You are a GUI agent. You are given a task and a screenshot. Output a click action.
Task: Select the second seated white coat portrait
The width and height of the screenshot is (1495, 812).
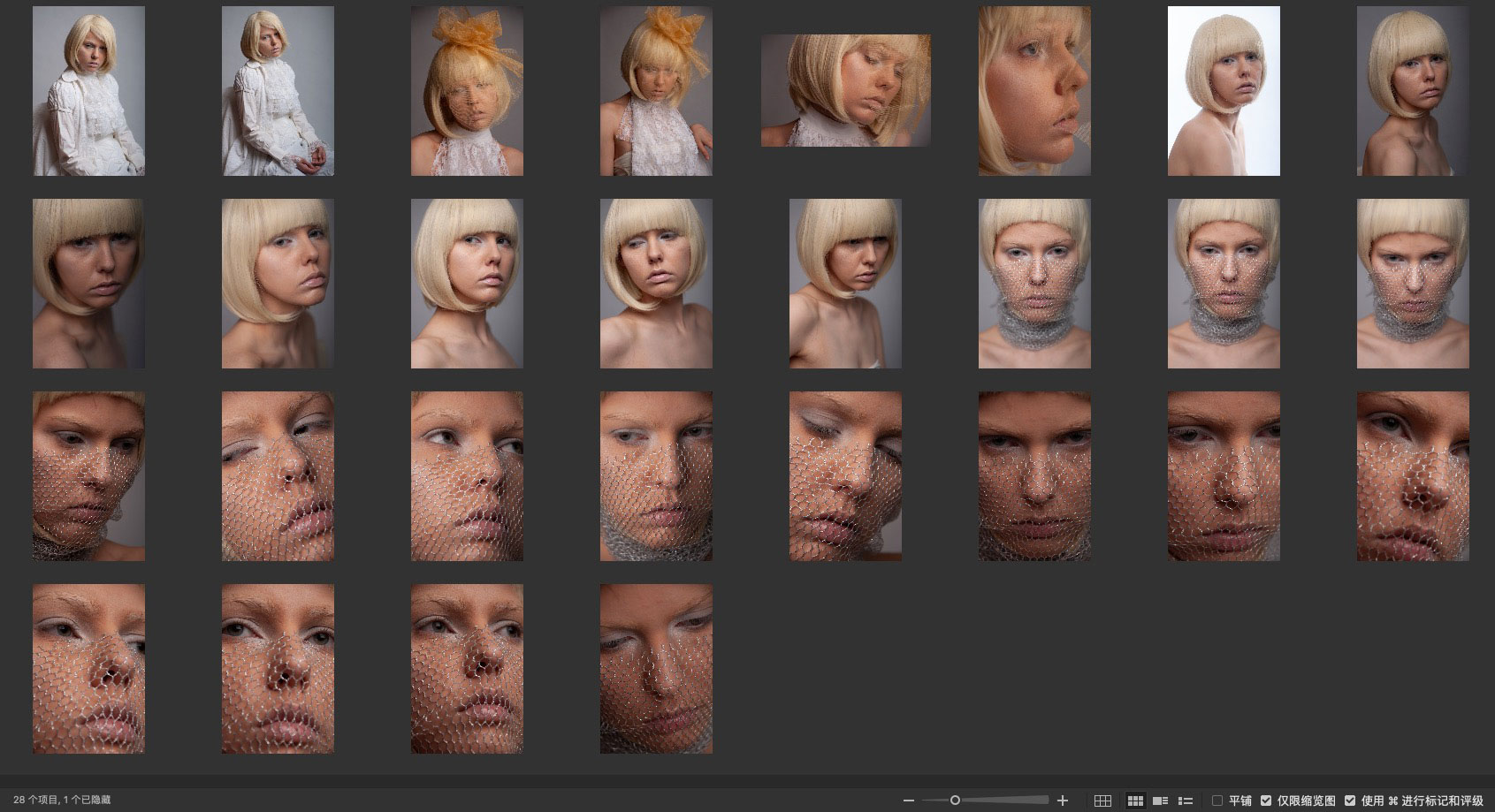(x=278, y=90)
